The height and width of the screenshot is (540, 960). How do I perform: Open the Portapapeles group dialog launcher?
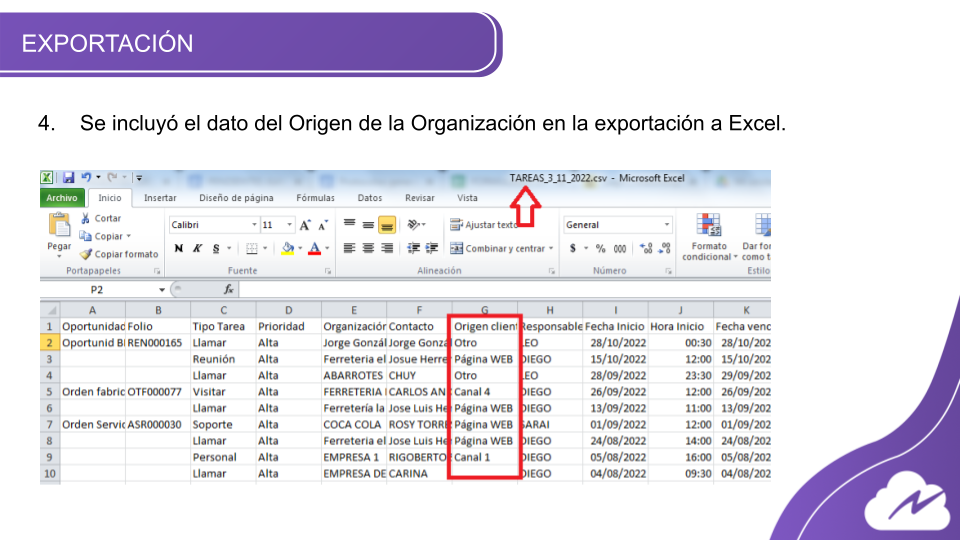point(157,271)
